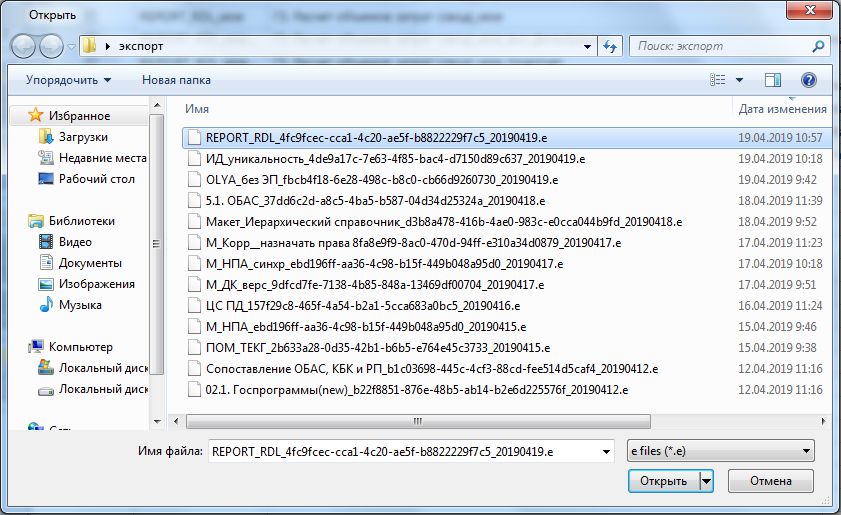The height and width of the screenshot is (515, 841).
Task: Open the Музыка library
Action: pos(80,305)
